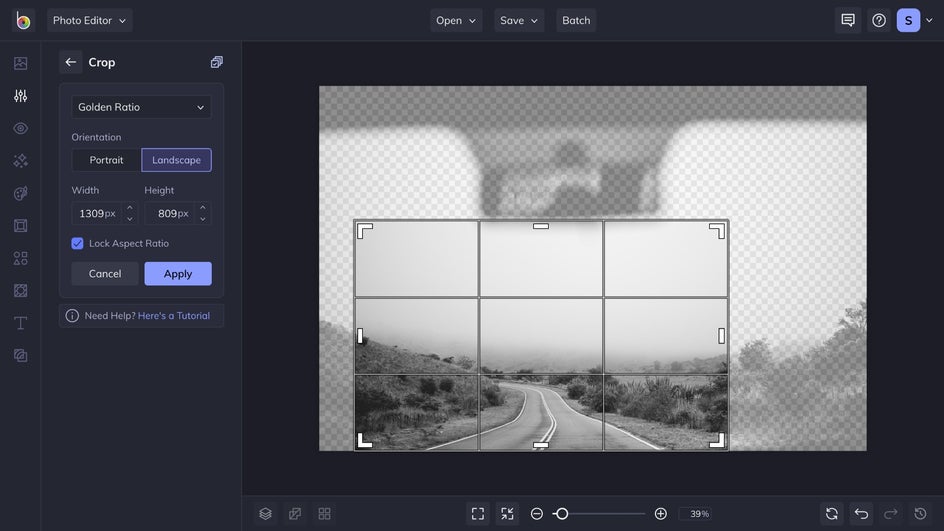Click the Width input field
Screen dimensions: 944x531
click(98, 214)
